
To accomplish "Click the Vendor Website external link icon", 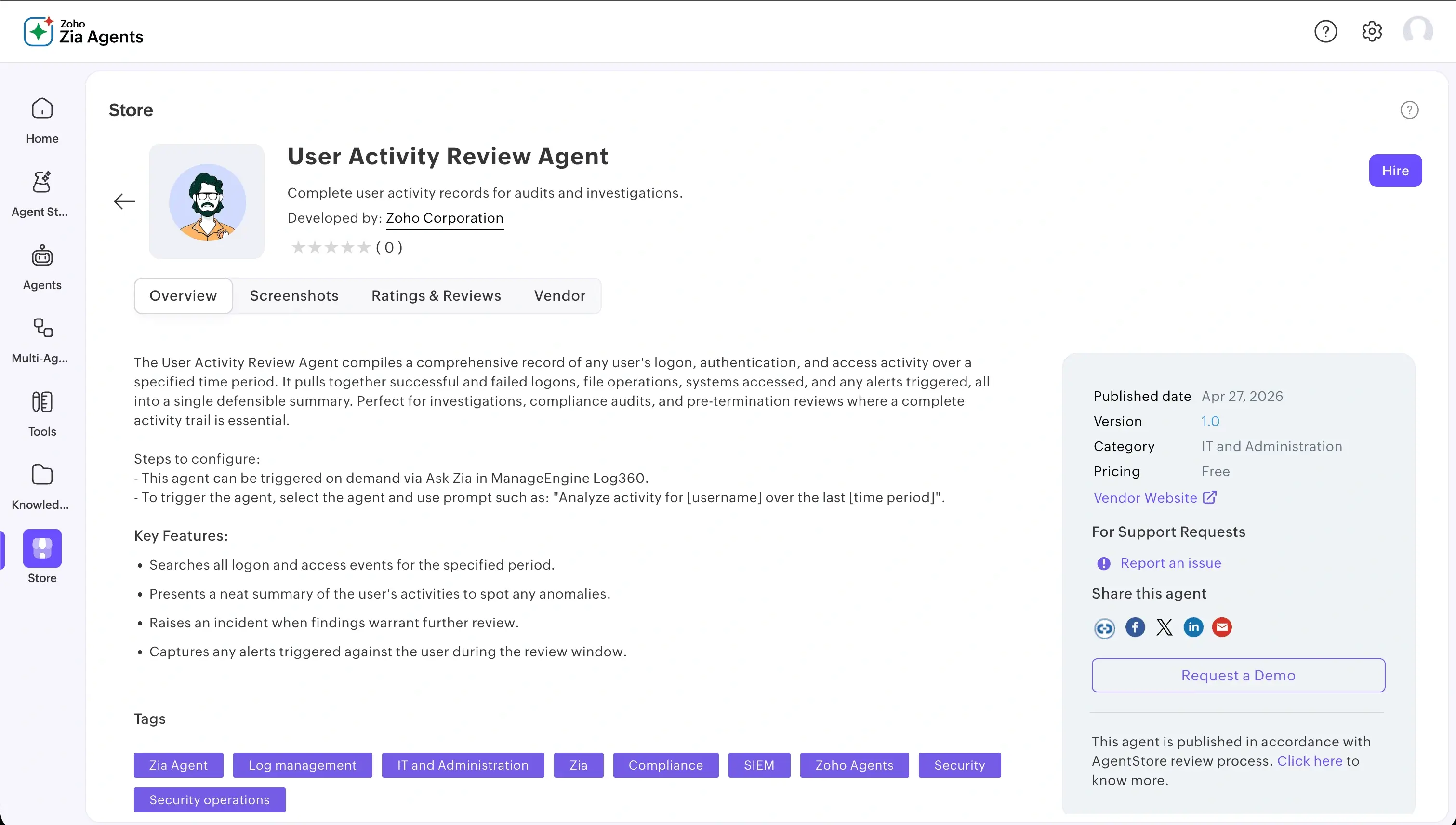I will click(1209, 497).
